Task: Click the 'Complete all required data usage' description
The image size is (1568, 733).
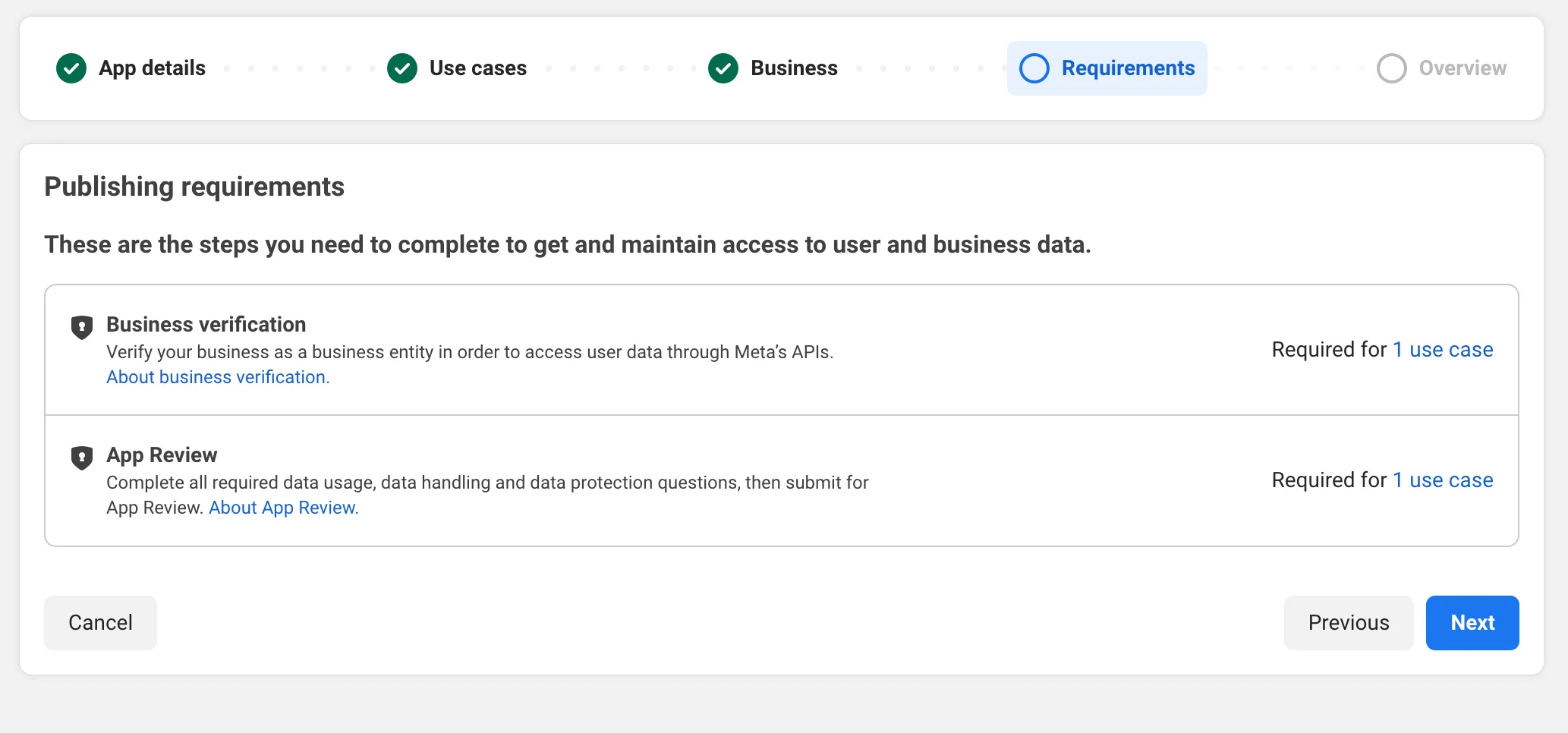Action: (x=487, y=495)
